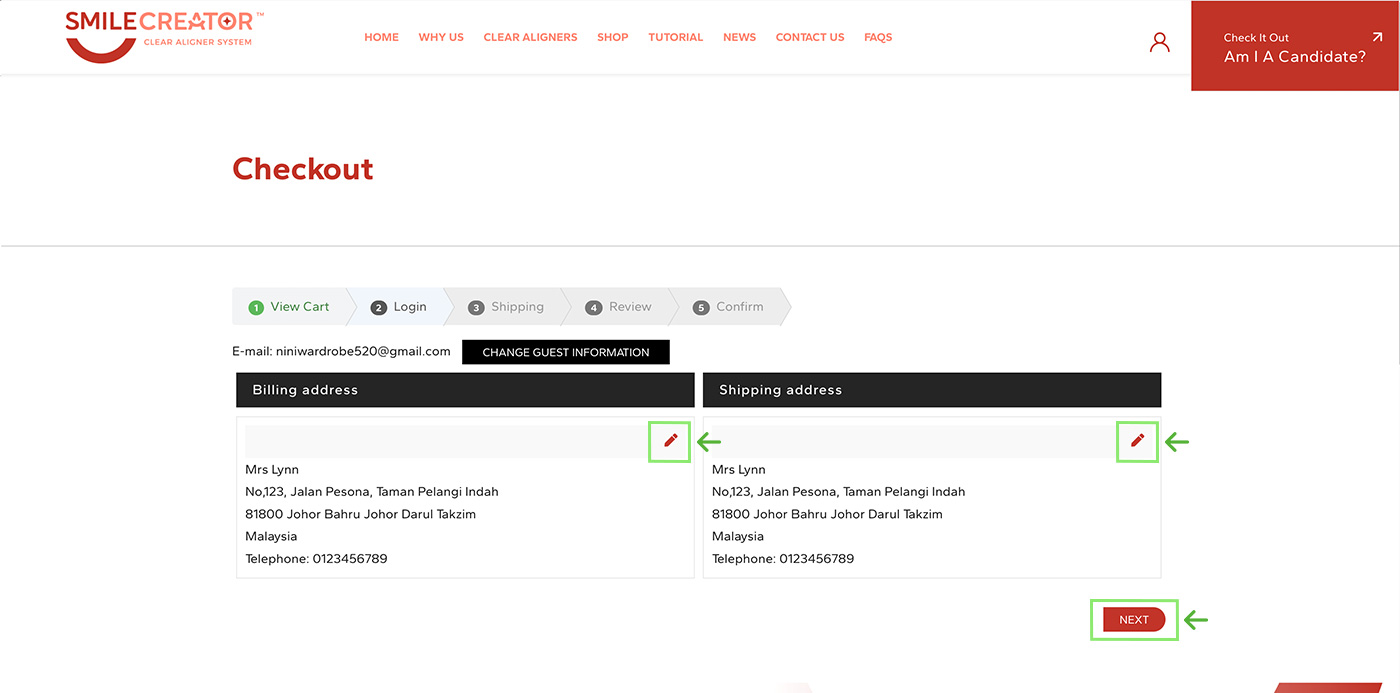
Task: Open CONTACT US page
Action: (810, 37)
